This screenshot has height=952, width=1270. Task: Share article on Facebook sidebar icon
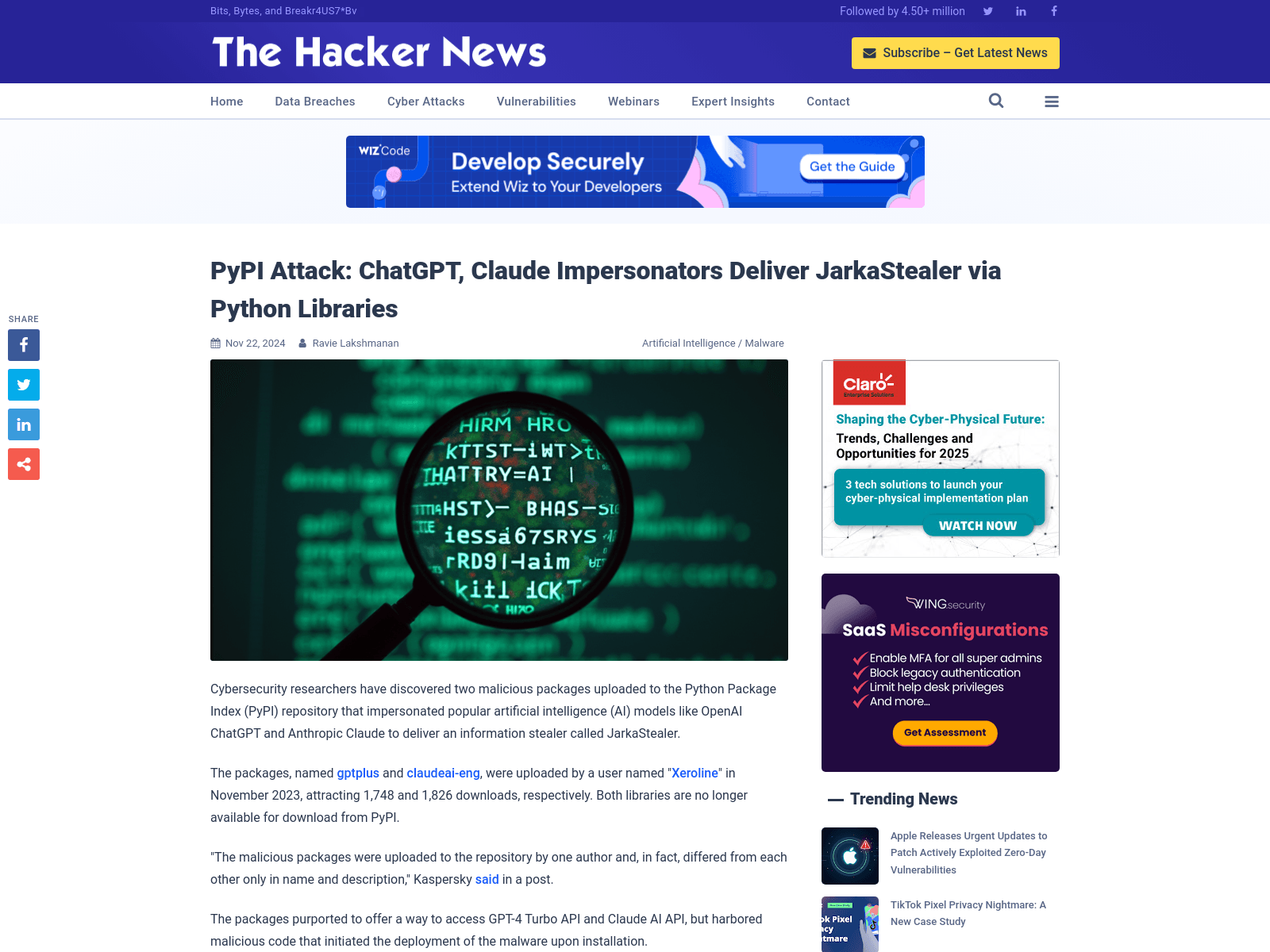pyautogui.click(x=24, y=345)
